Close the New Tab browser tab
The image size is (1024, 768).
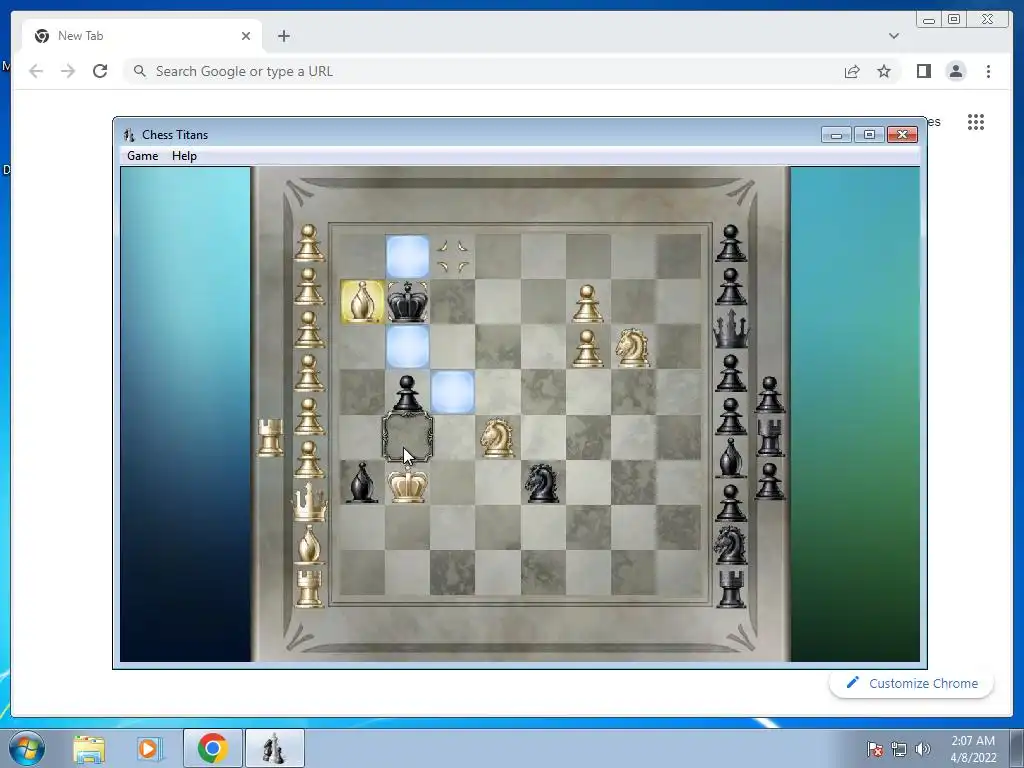(x=246, y=36)
